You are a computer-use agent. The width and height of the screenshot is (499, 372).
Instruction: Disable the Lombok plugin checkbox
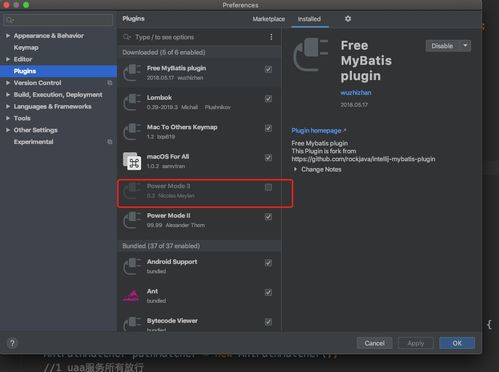click(x=268, y=99)
